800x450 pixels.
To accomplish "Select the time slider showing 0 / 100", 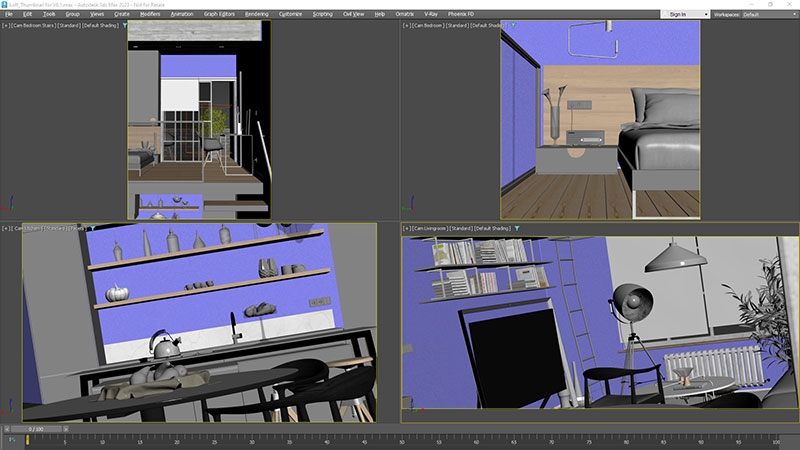I will 36,429.
